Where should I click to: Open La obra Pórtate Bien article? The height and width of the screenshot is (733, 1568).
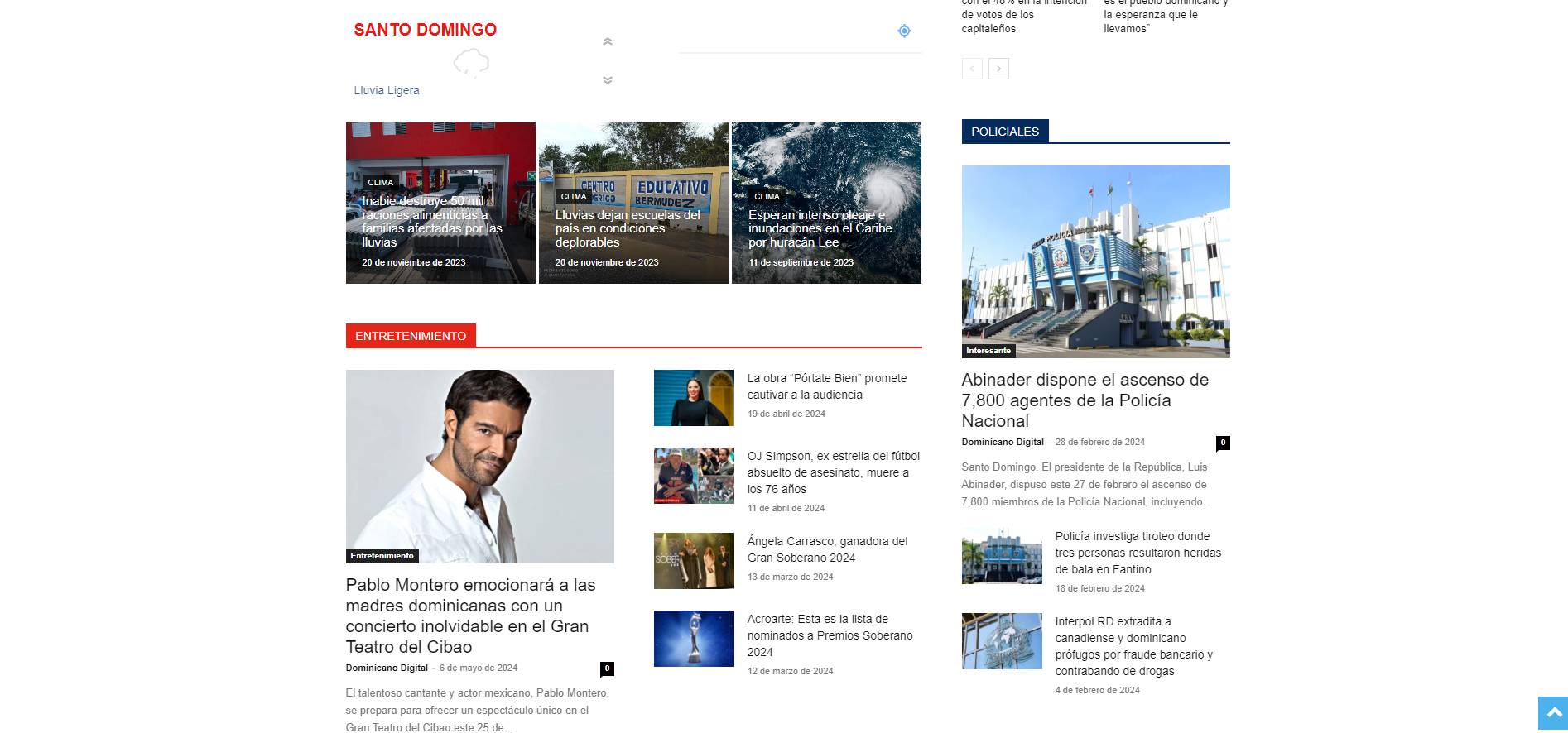827,386
